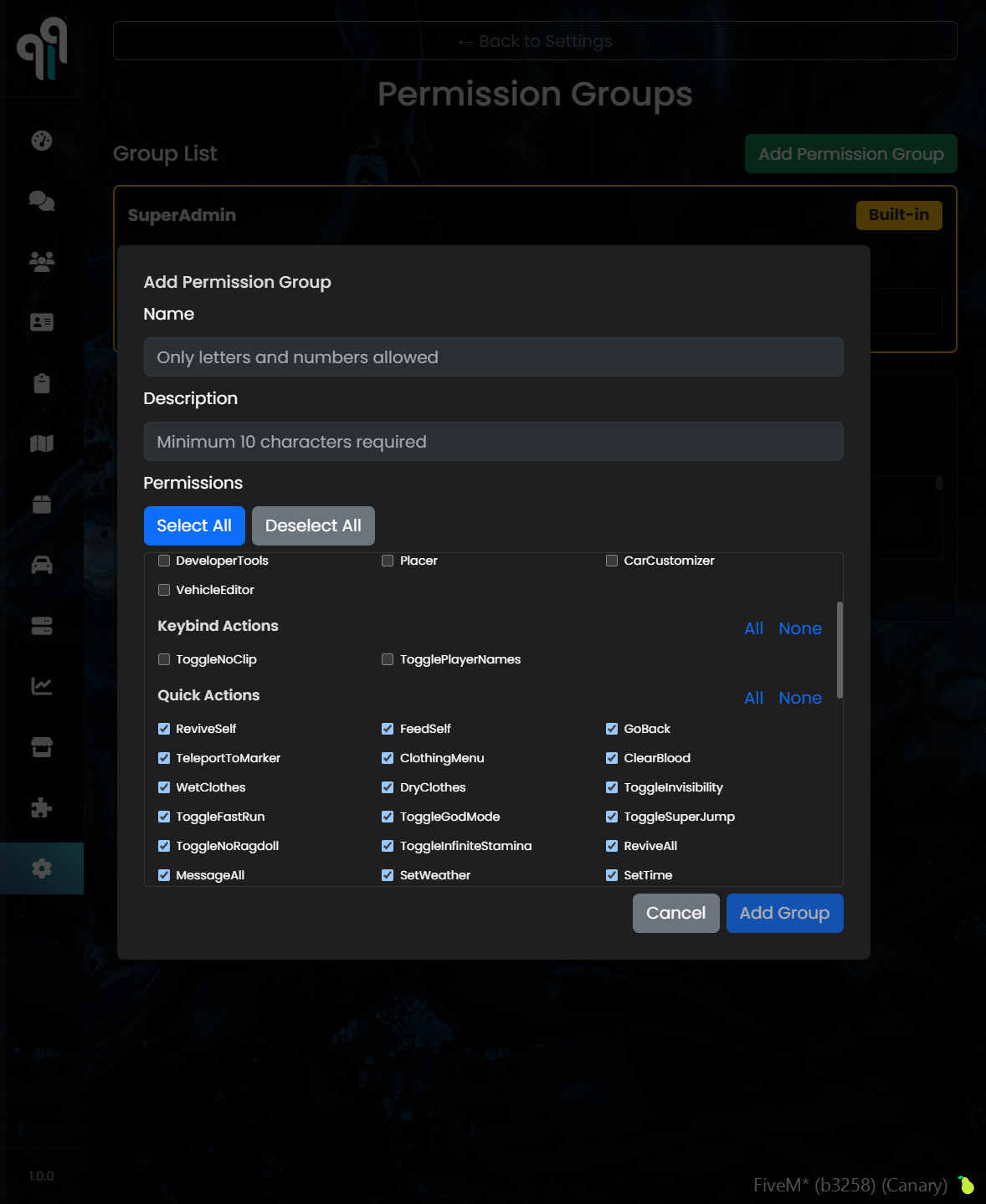Click the group Name input field

click(493, 357)
